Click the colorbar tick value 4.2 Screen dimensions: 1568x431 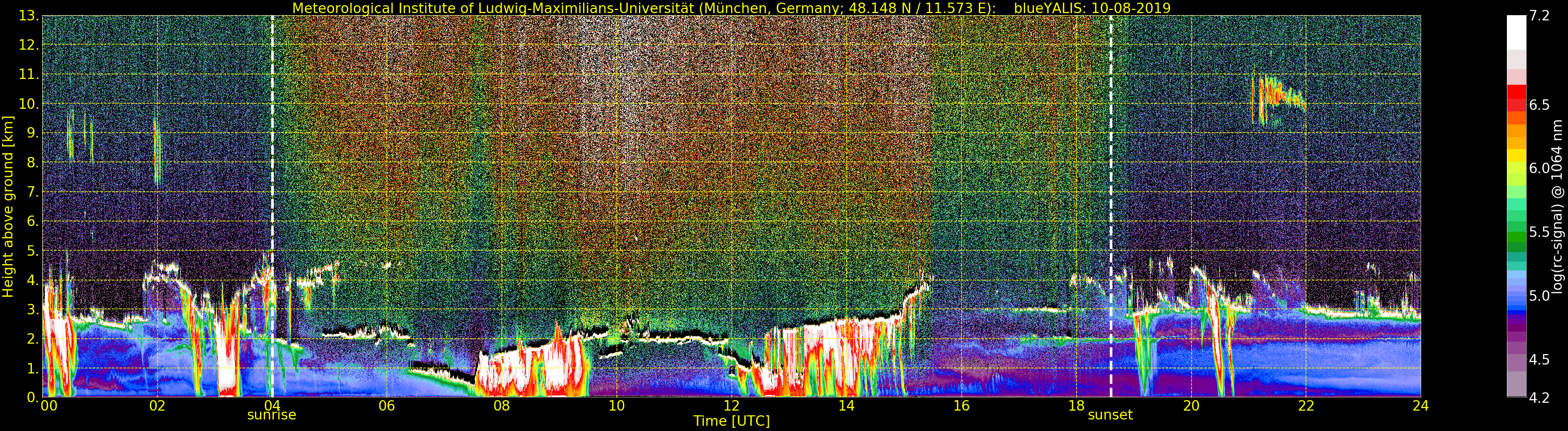(1539, 398)
